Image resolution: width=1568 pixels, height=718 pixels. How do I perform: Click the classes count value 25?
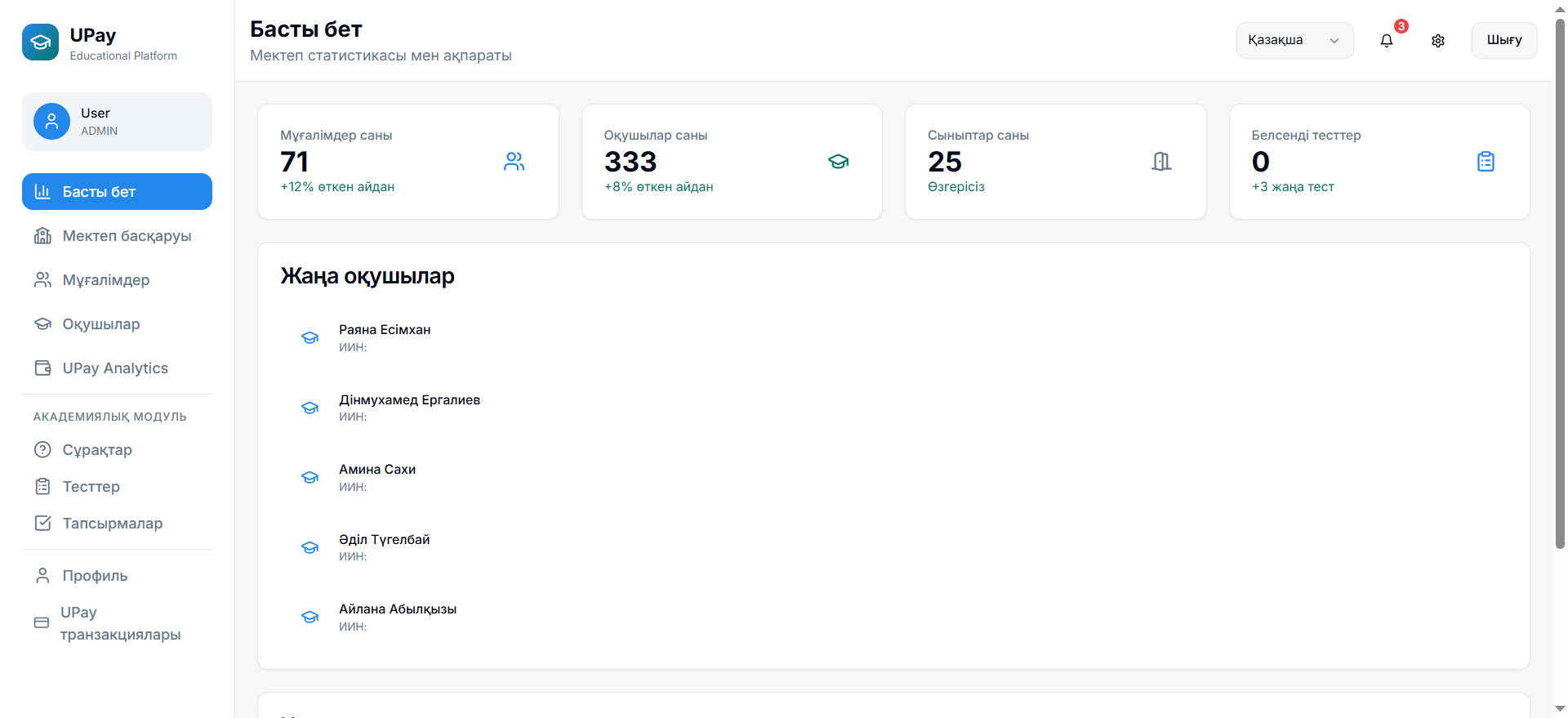coord(945,162)
